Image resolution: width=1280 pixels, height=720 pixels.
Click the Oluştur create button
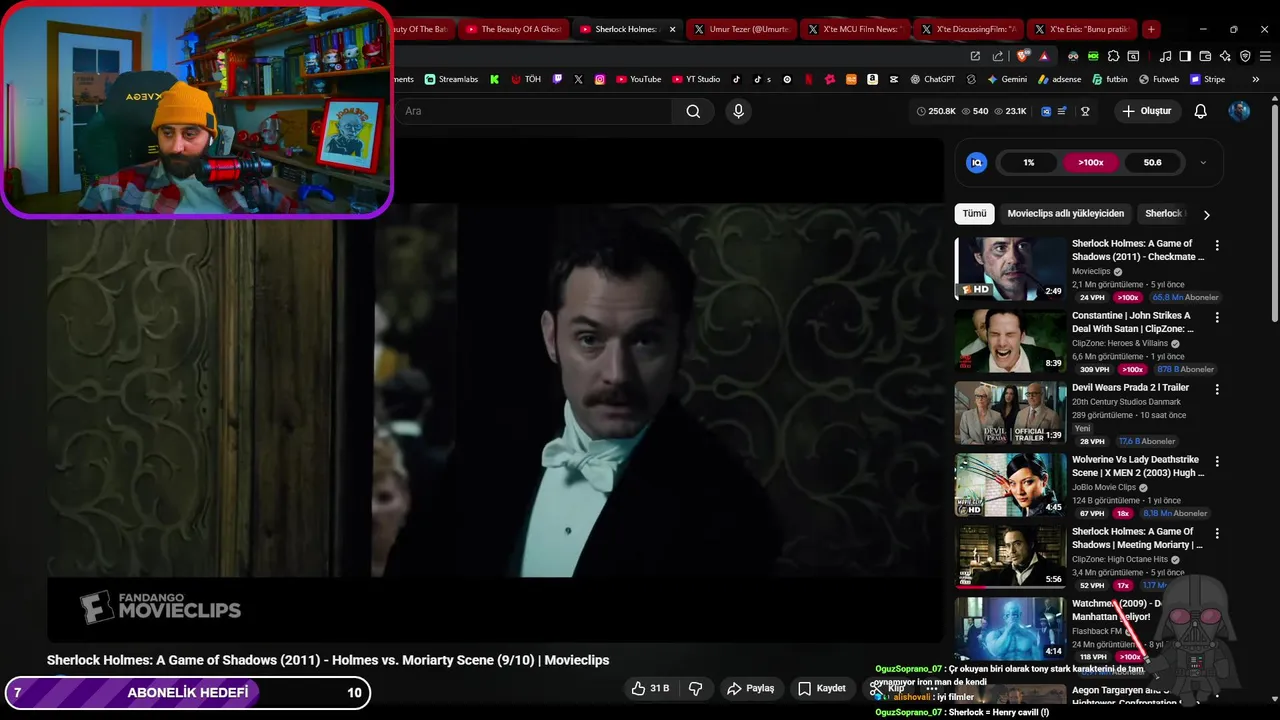(x=1146, y=111)
